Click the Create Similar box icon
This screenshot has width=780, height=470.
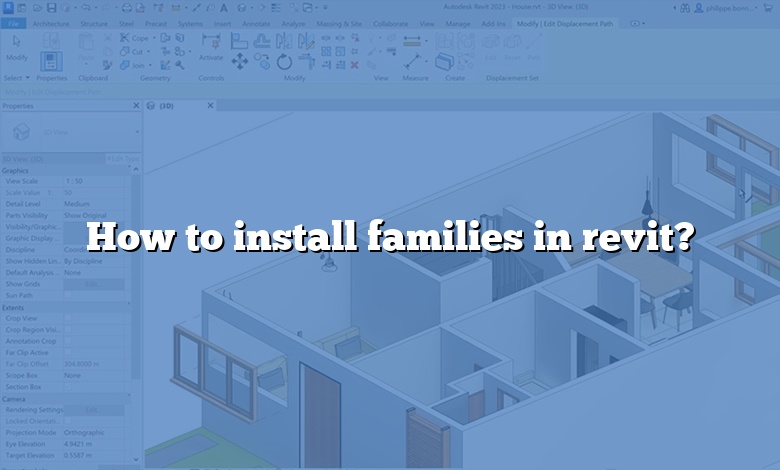click(444, 62)
